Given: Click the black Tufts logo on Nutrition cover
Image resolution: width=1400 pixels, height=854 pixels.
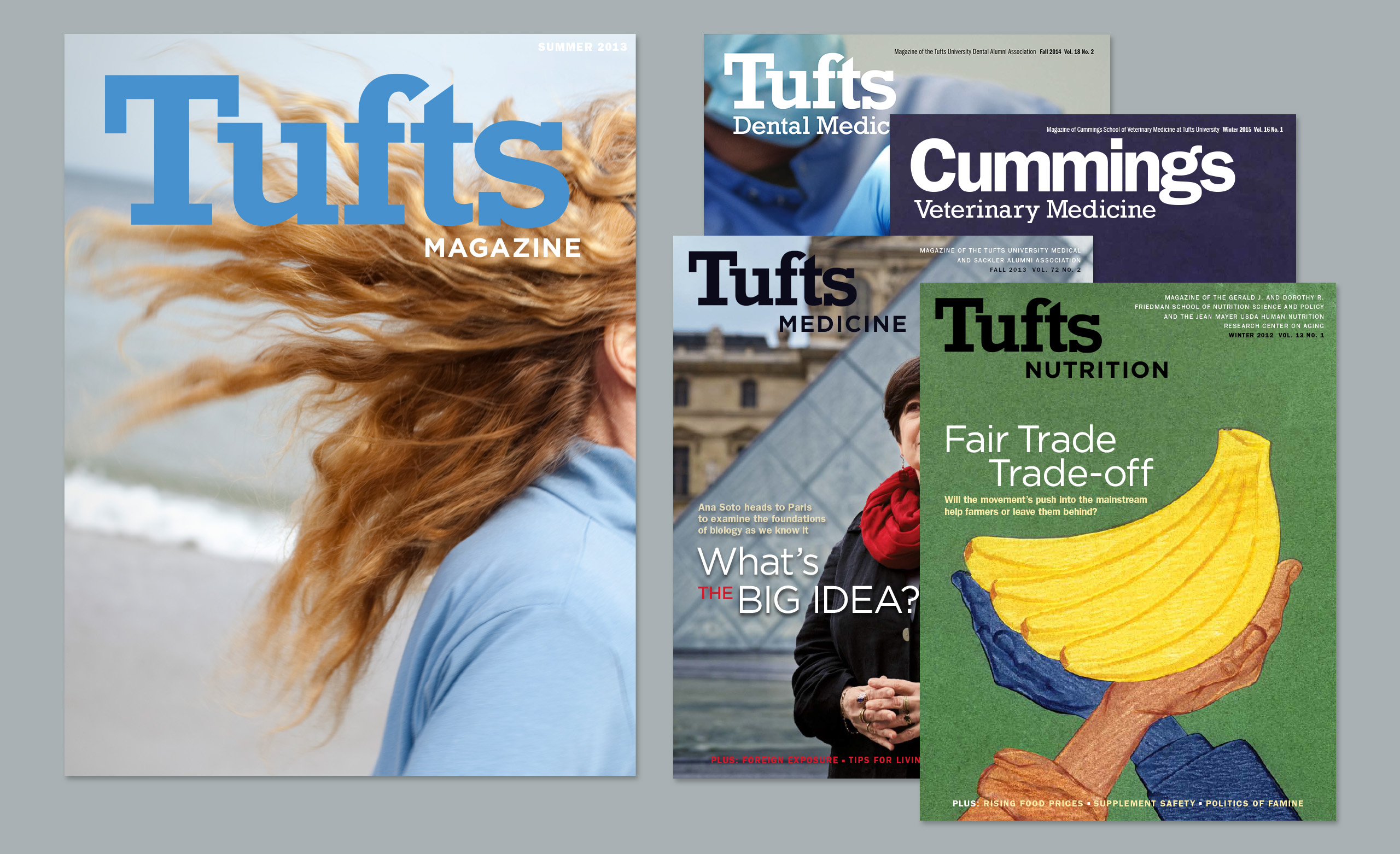Looking at the screenshot, I should point(1018,325).
